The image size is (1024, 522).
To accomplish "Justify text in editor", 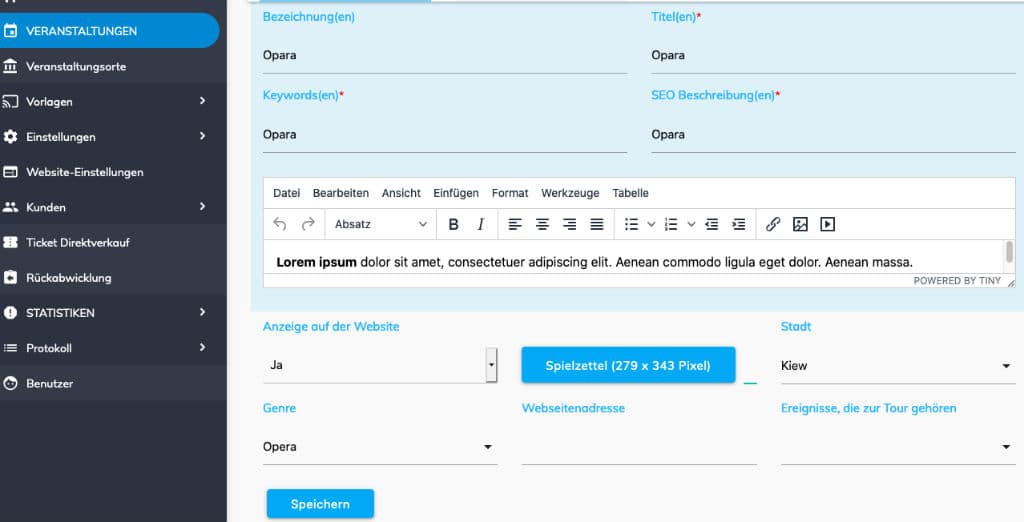I will pyautogui.click(x=597, y=224).
